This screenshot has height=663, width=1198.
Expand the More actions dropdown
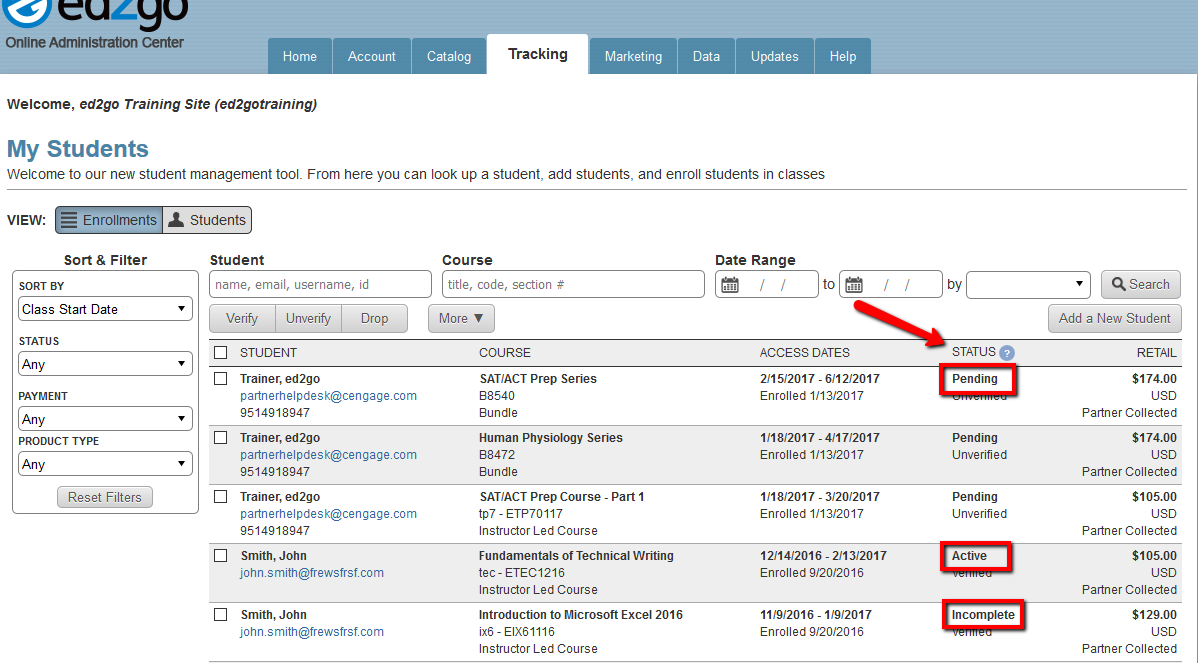tap(461, 318)
